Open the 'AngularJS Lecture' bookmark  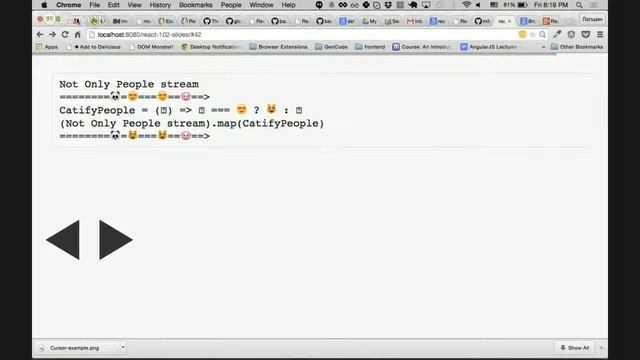click(489, 47)
